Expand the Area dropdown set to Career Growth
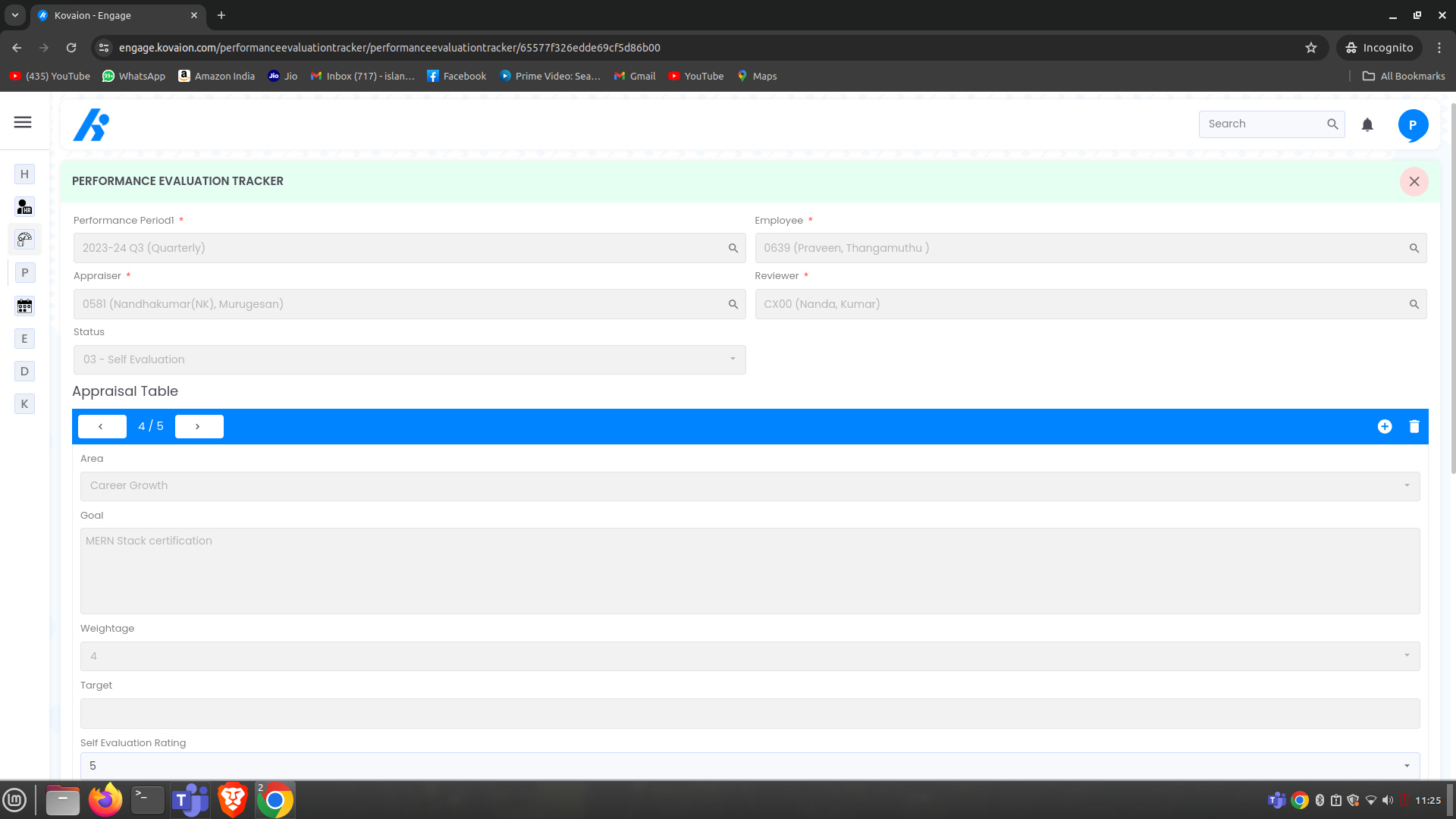The image size is (1456, 819). pos(1408,485)
